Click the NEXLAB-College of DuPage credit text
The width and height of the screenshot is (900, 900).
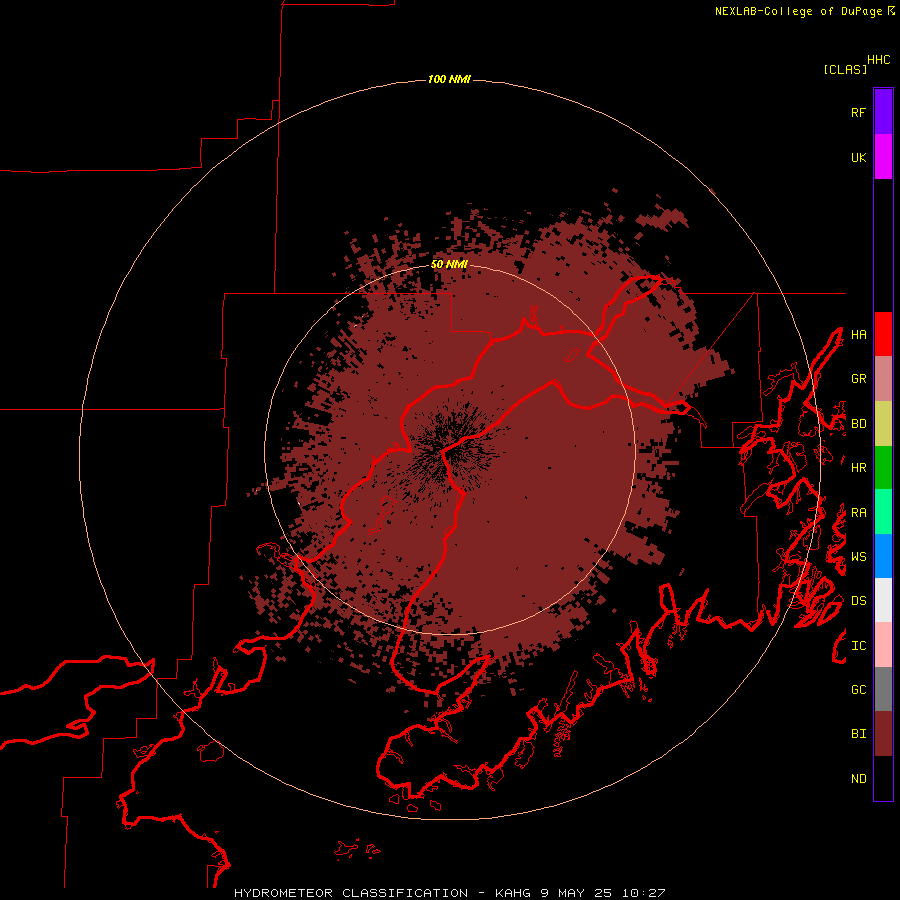(x=798, y=11)
